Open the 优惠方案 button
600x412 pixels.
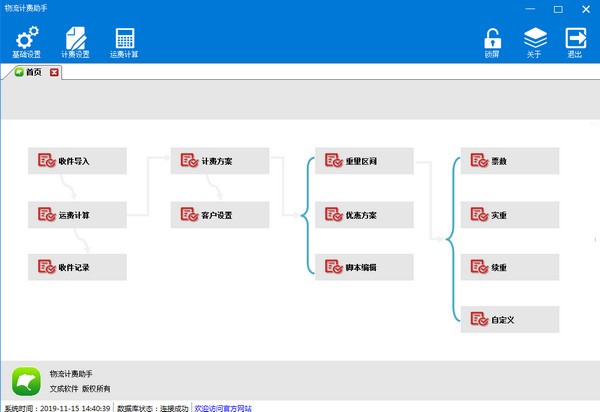(364, 214)
